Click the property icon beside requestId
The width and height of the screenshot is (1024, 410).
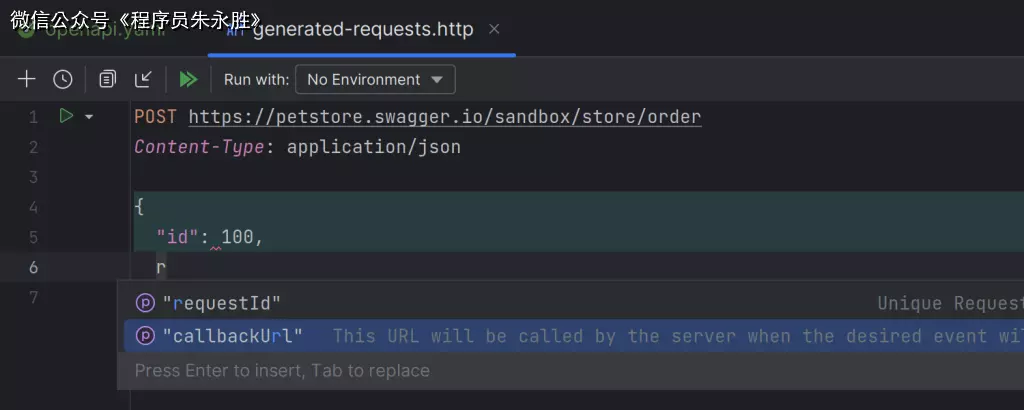click(x=145, y=303)
